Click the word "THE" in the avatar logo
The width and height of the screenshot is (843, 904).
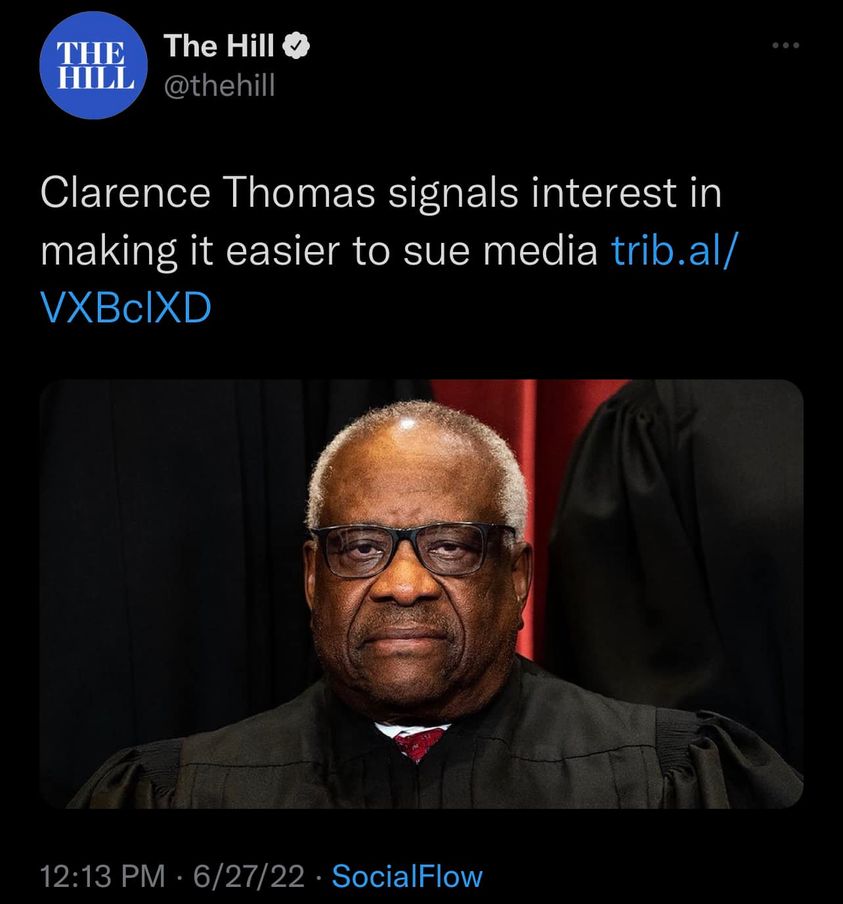pos(87,54)
